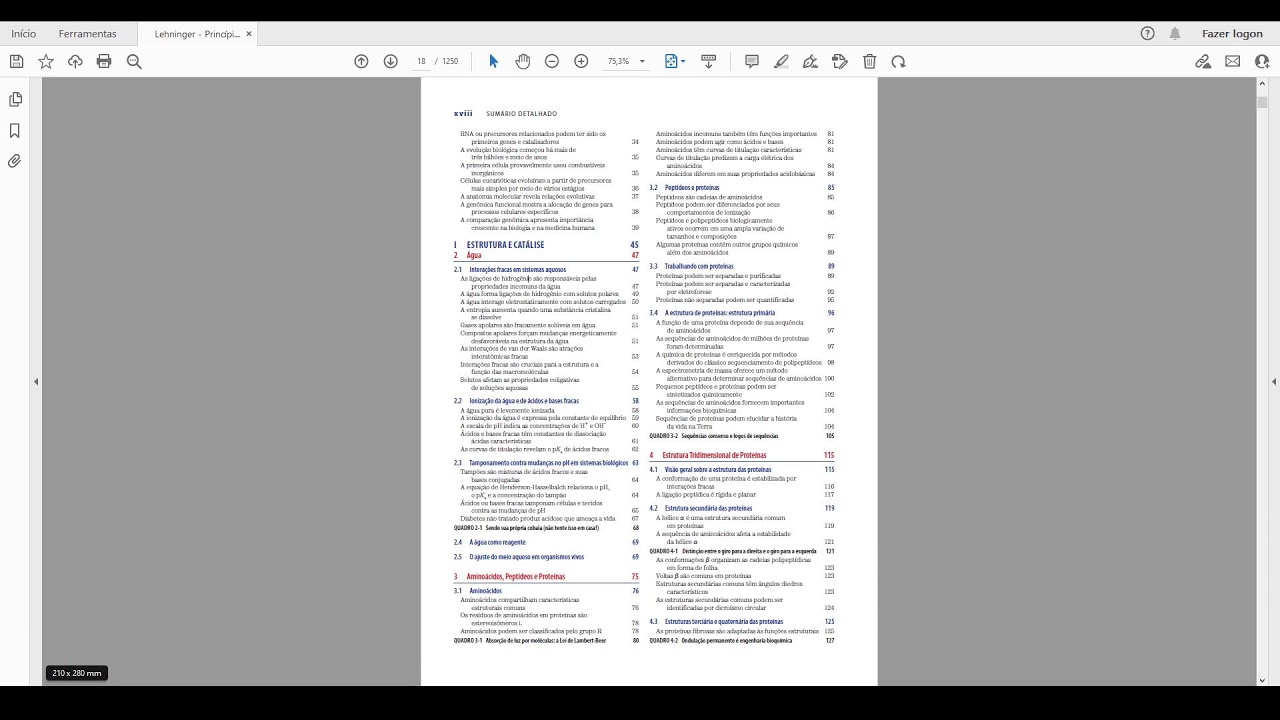
Task: Open the fit page options dropdown
Action: point(675,61)
